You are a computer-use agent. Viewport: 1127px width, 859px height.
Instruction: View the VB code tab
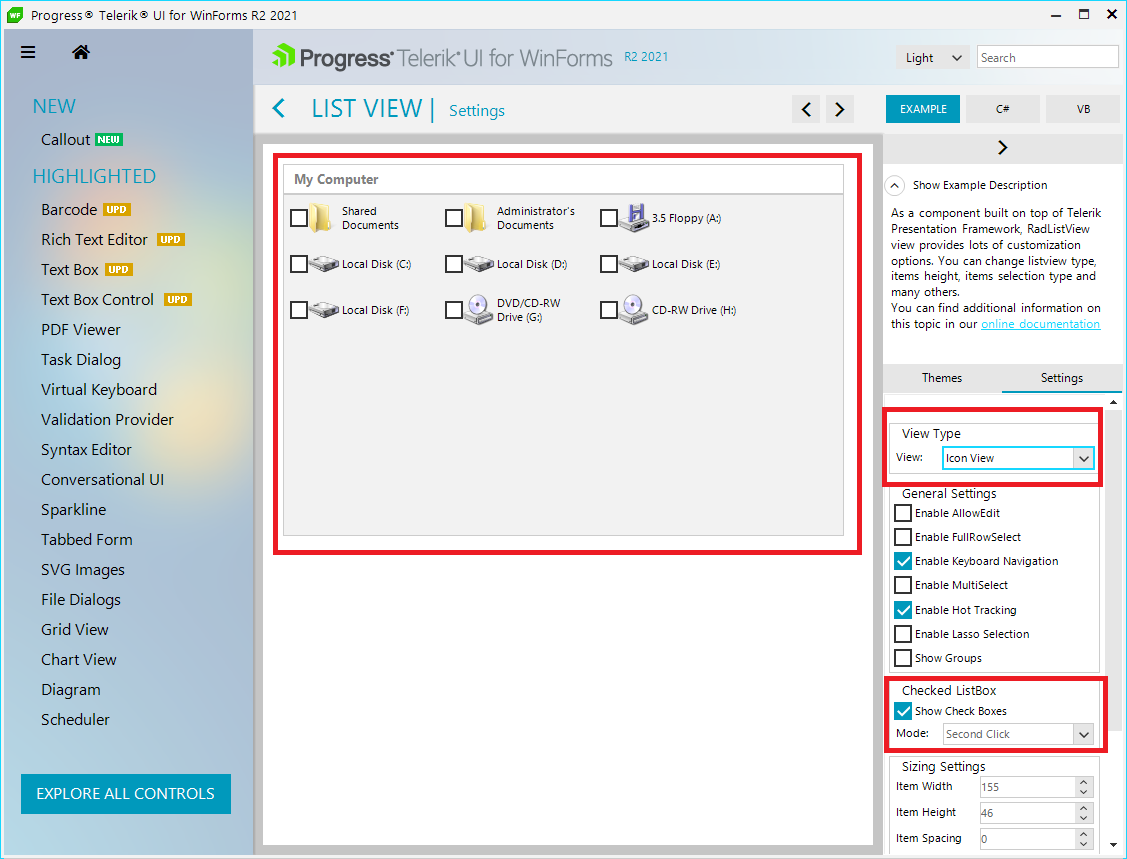(x=1083, y=109)
